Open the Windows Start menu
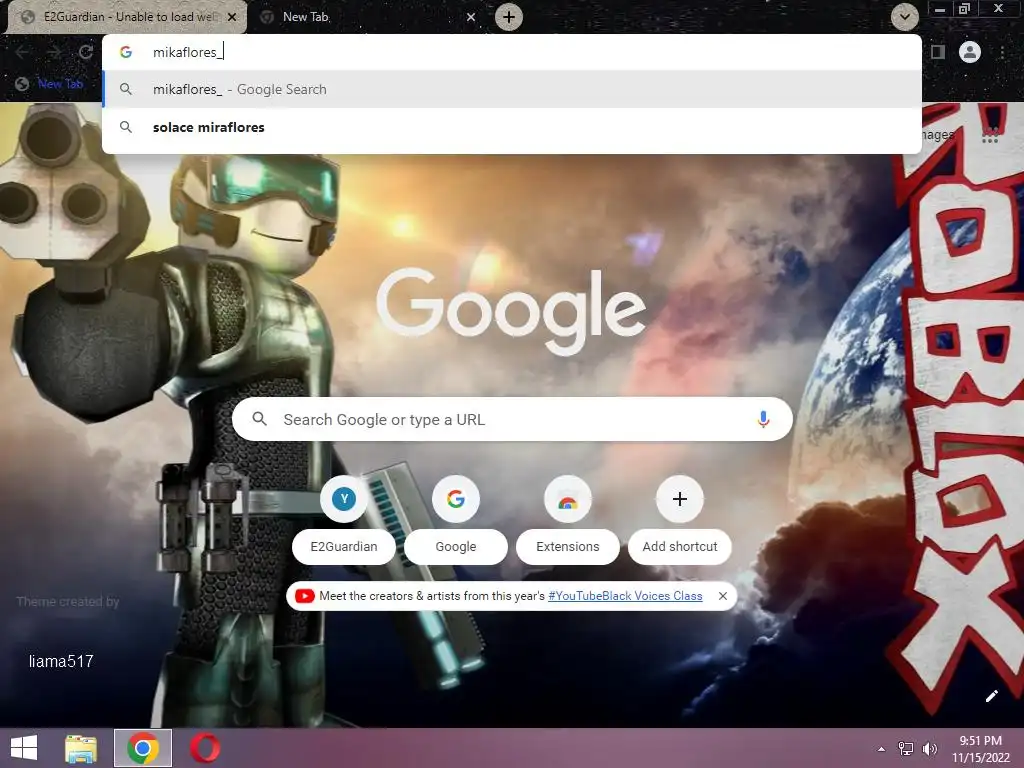Viewport: 1024px width, 768px height. 24,748
